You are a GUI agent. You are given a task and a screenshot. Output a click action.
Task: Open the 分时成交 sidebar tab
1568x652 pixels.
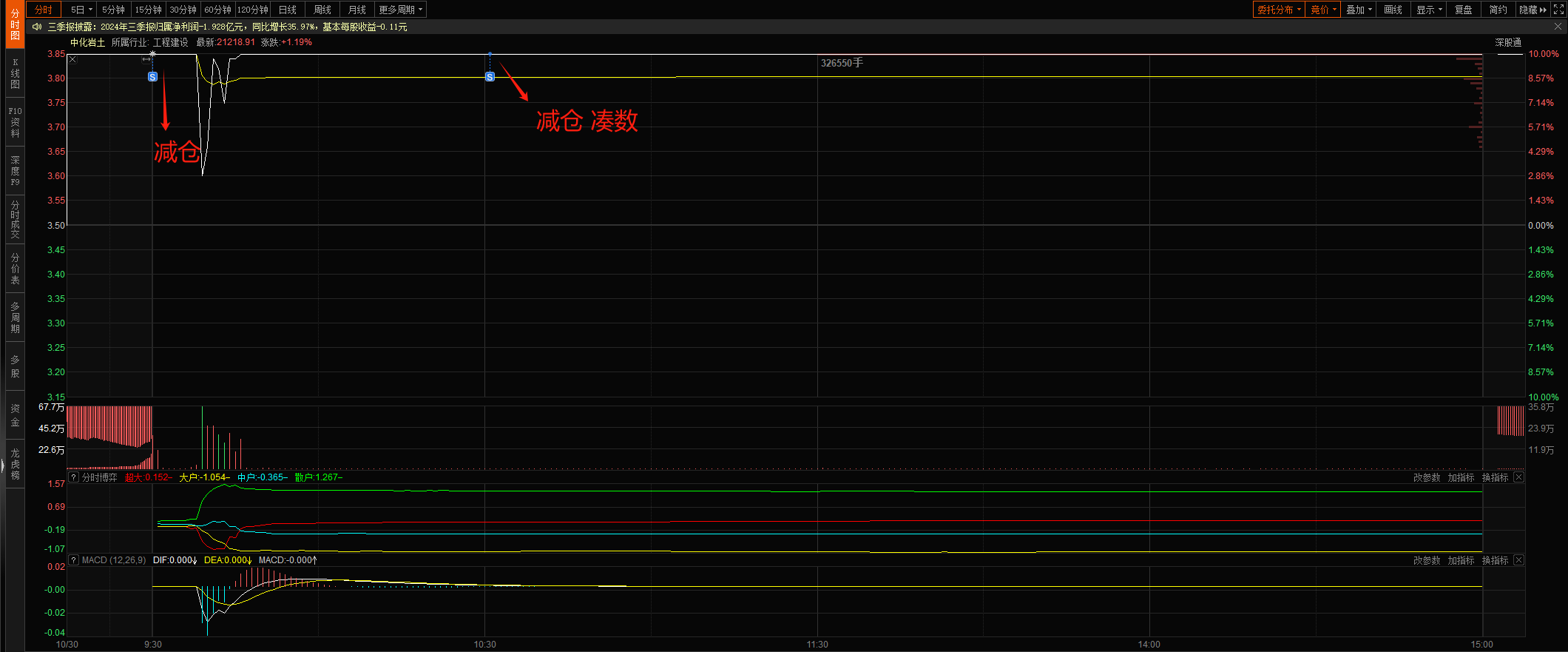pos(15,220)
